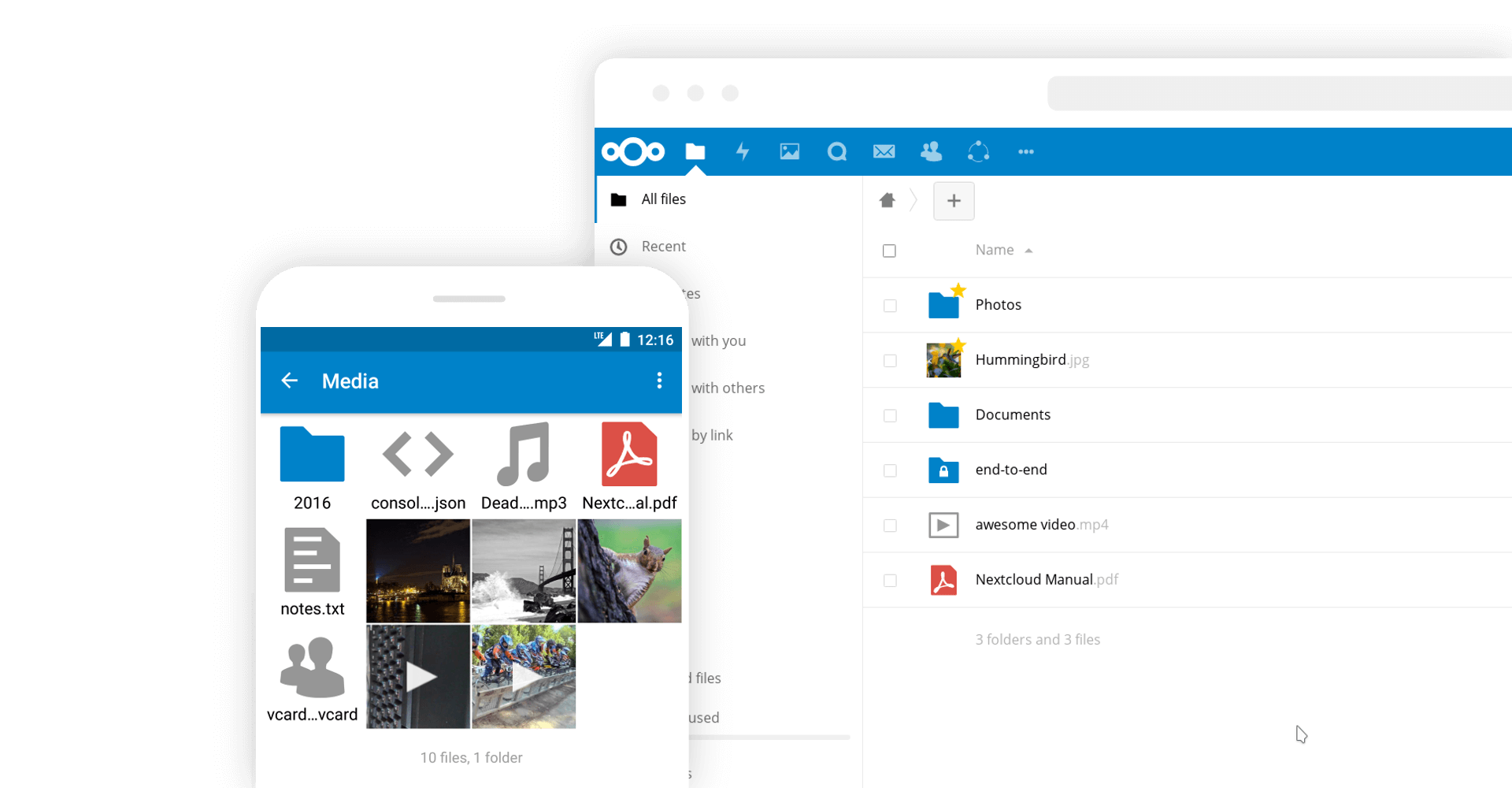Click the storage used progress bar
This screenshot has height=788, width=1512.
coord(770,738)
